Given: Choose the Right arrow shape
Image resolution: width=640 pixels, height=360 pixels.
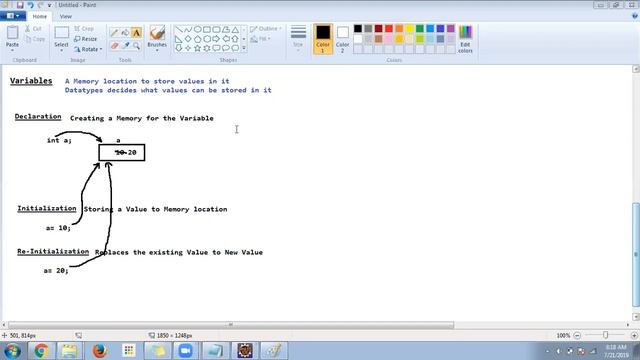Looking at the screenshot, I should (x=216, y=39).
